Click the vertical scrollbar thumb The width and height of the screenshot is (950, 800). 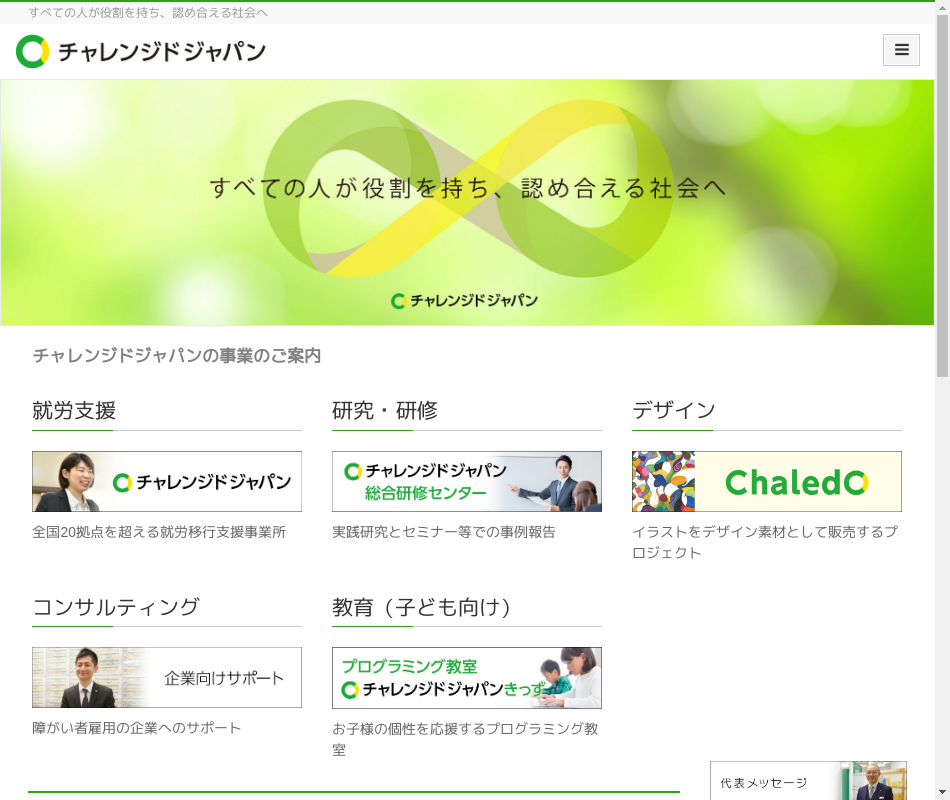(x=942, y=196)
